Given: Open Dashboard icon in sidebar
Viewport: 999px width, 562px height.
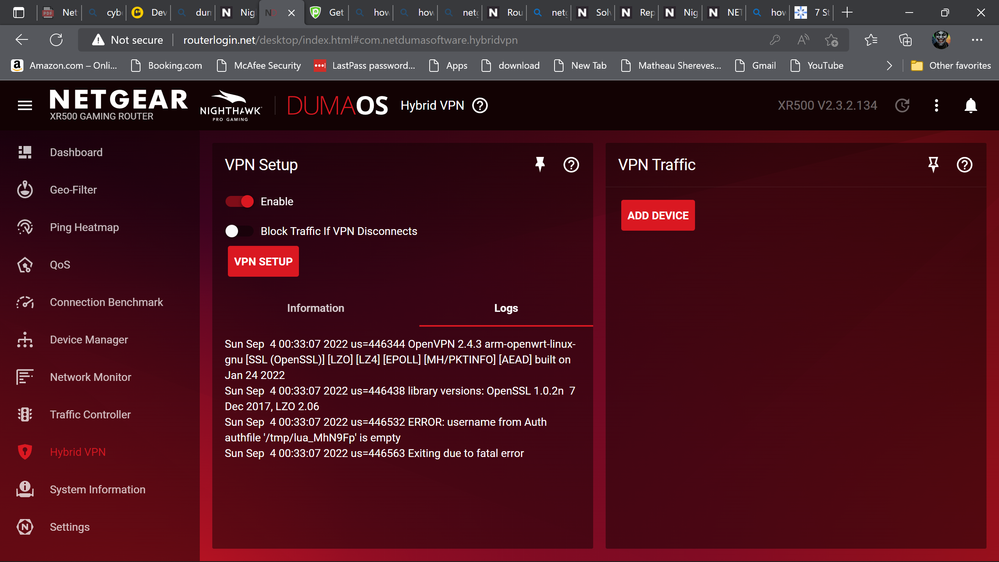Looking at the screenshot, I should click(25, 152).
